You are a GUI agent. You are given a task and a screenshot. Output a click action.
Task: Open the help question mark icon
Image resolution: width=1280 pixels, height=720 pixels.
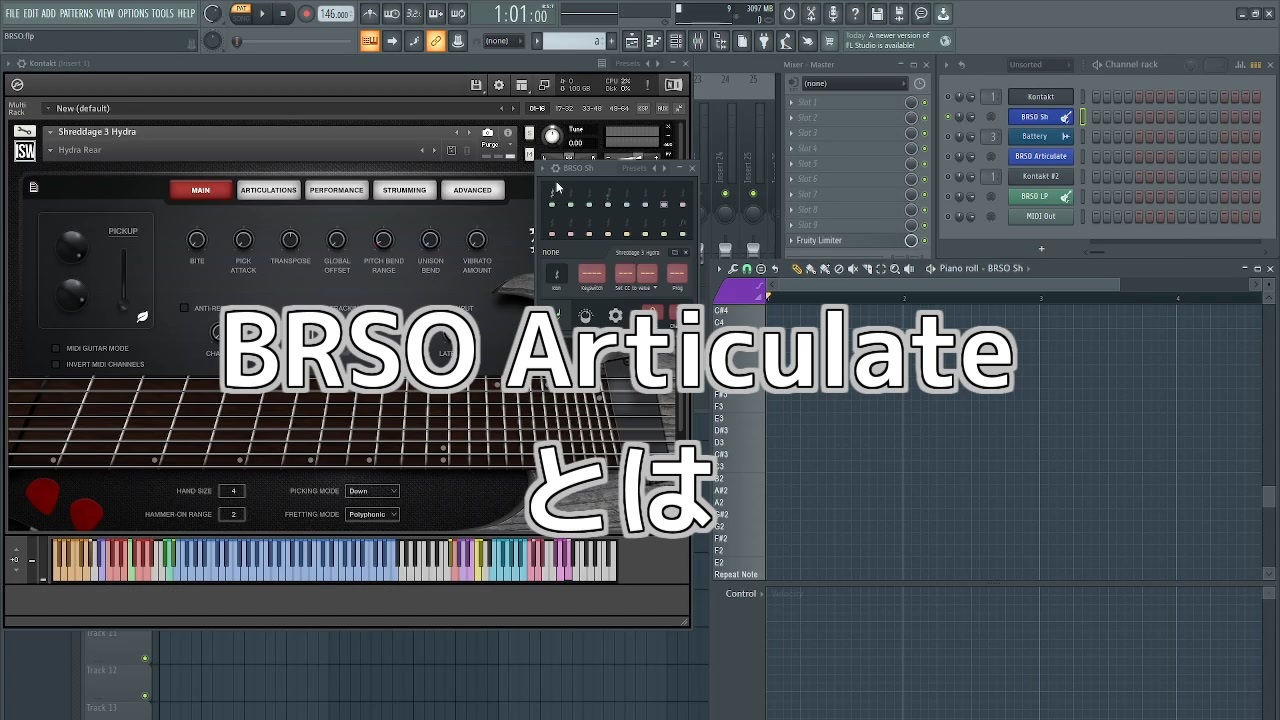point(855,14)
